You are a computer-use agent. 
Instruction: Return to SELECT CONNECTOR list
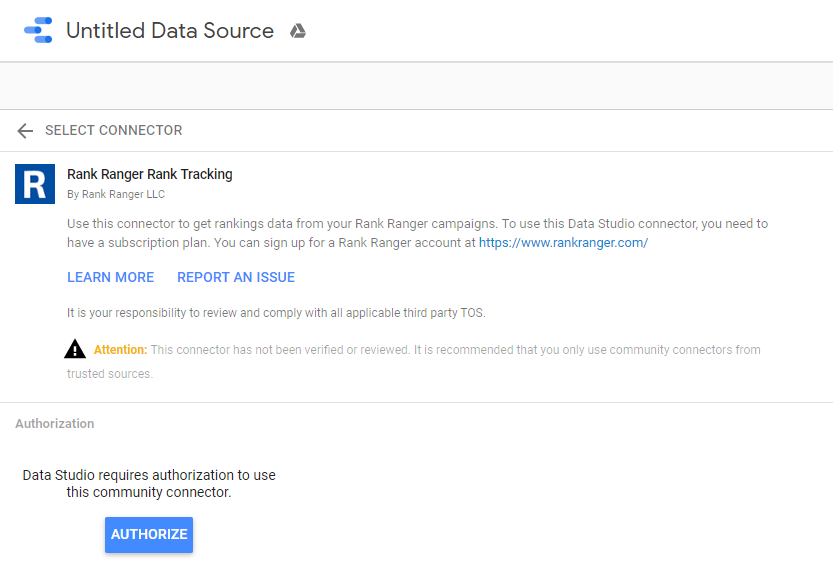(x=113, y=131)
